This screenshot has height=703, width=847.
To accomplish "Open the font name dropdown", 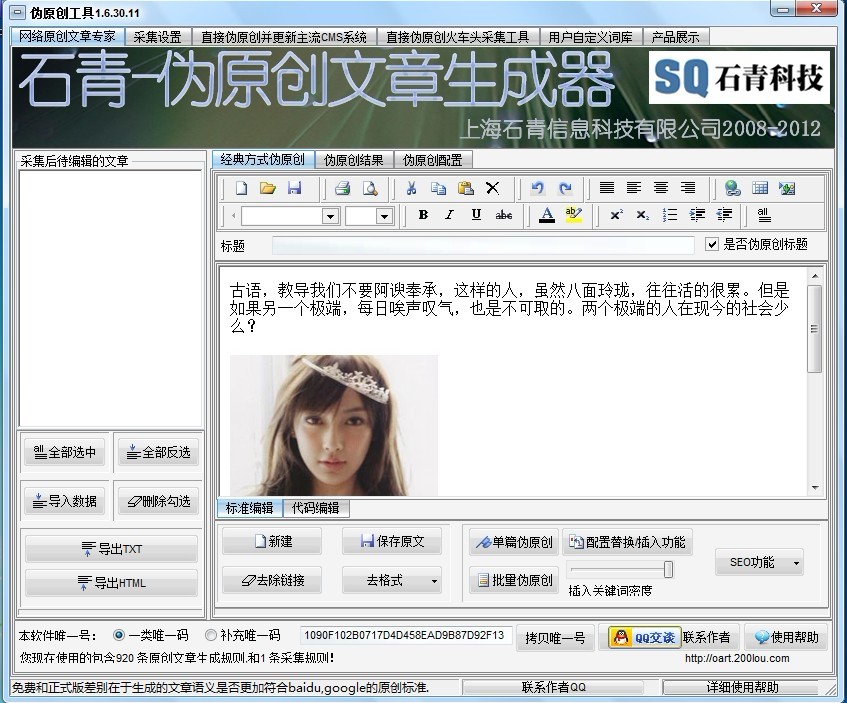I will click(330, 216).
